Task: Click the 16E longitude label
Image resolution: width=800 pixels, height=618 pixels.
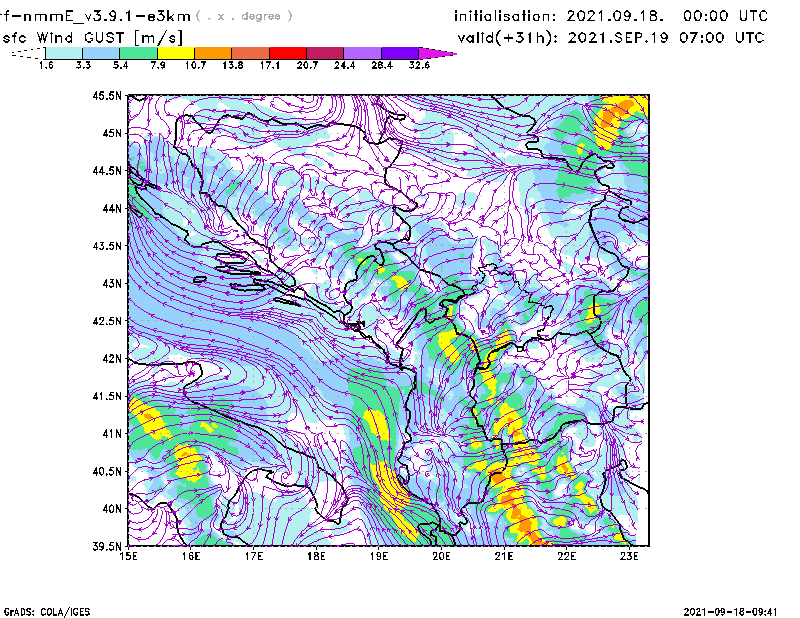Action: pos(191,556)
